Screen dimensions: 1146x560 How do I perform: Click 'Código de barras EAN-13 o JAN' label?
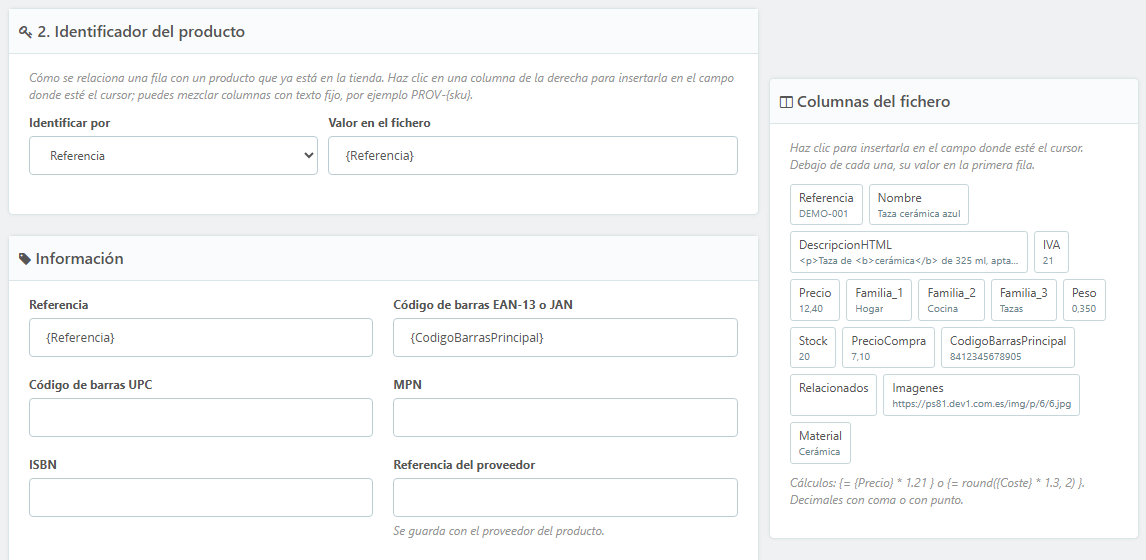pos(483,305)
